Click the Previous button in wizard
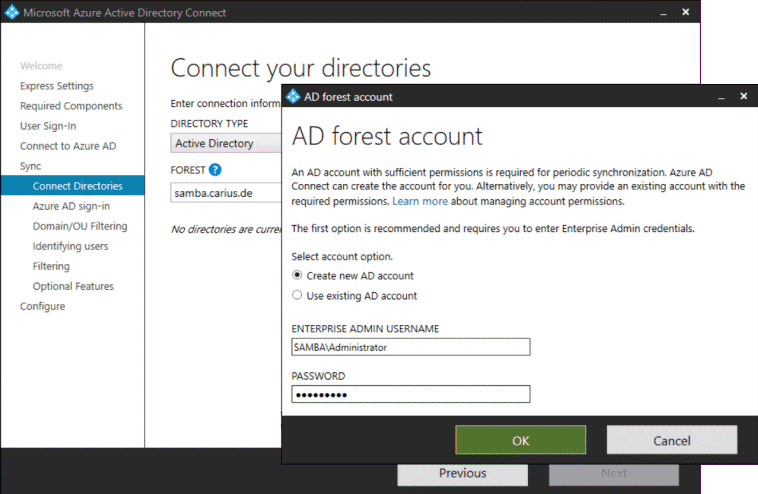 (x=463, y=474)
